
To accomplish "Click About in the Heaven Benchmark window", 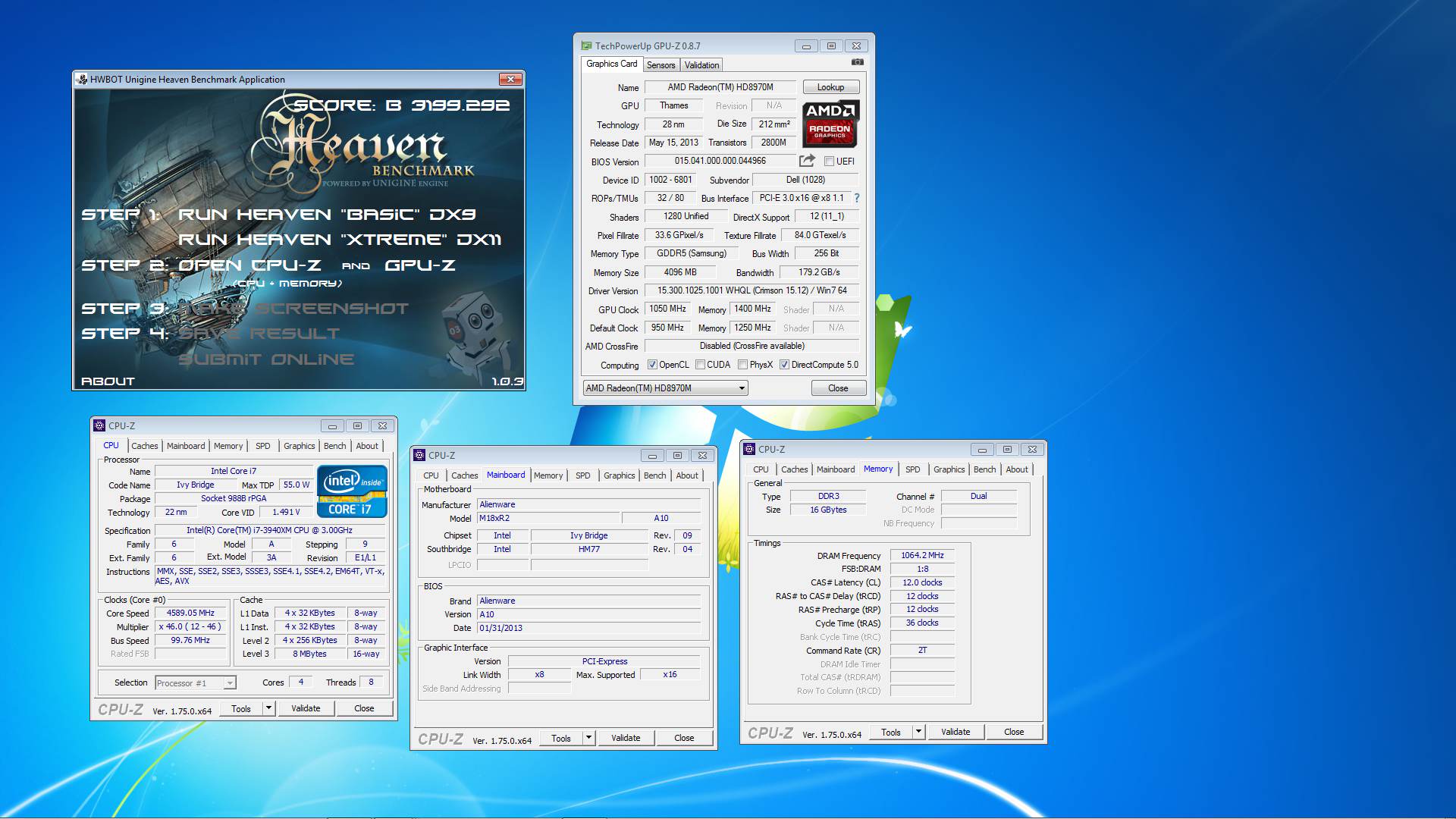I will pos(108,381).
